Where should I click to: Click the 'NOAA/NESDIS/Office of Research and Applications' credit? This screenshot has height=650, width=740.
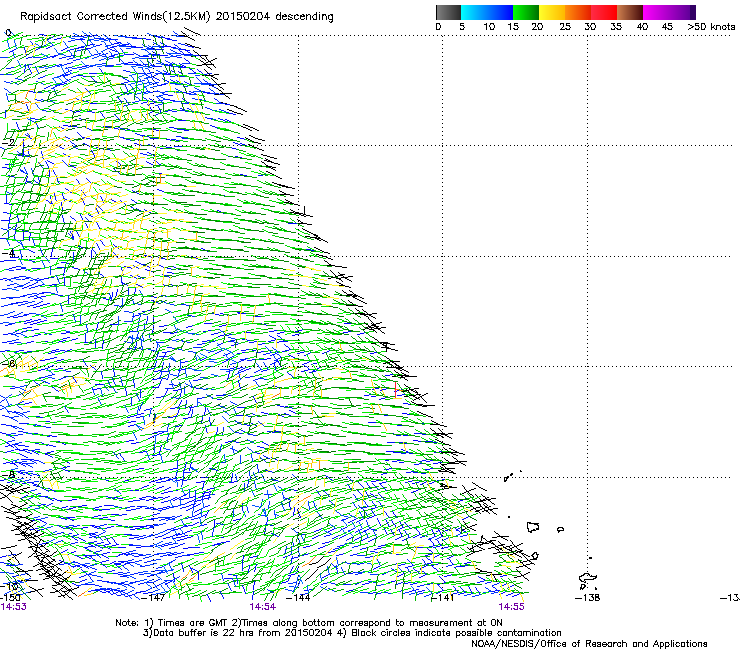point(589,644)
